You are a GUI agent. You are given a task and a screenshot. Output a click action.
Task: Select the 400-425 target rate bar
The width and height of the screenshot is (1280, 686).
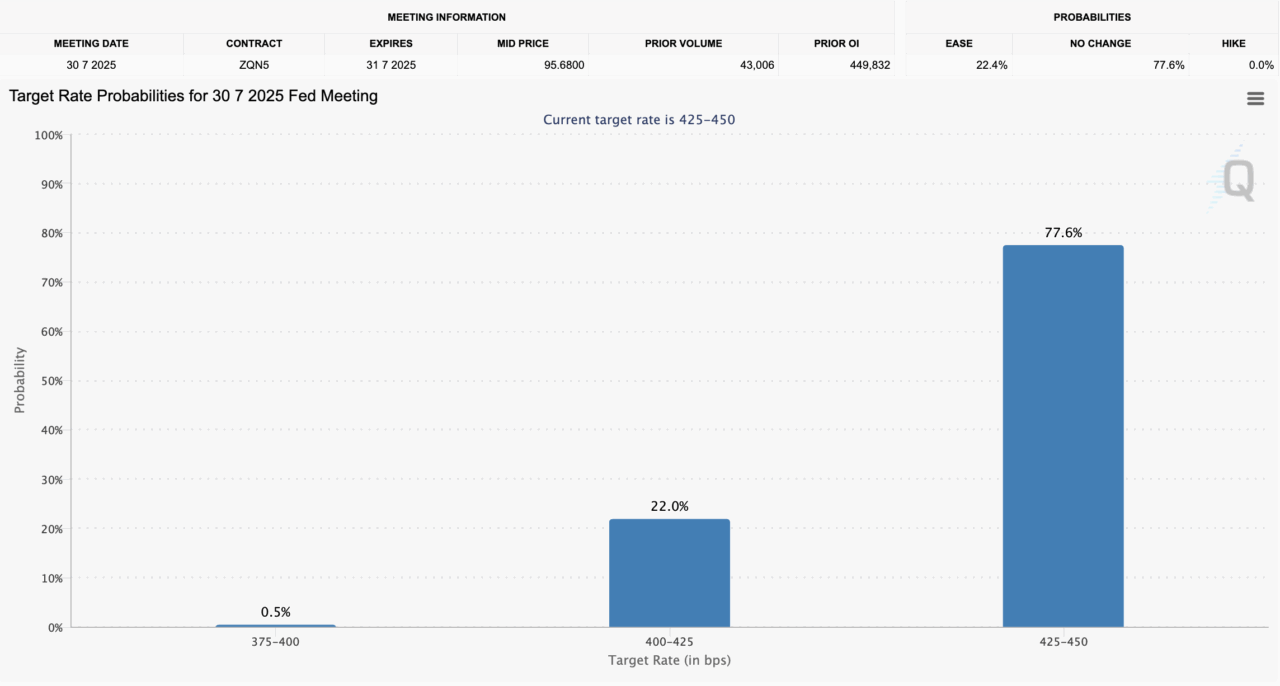point(669,573)
